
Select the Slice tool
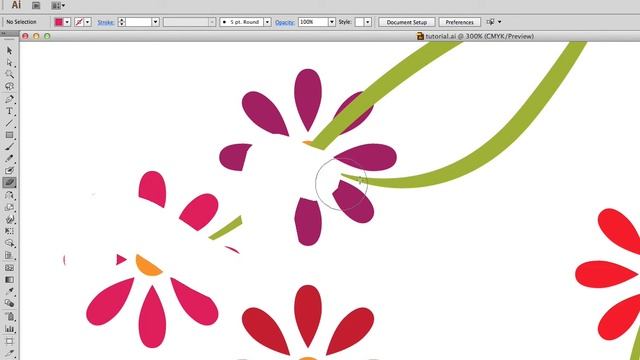(x=9, y=353)
